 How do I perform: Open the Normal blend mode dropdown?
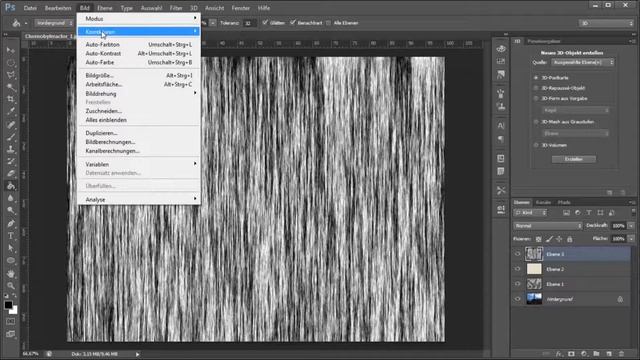point(548,226)
